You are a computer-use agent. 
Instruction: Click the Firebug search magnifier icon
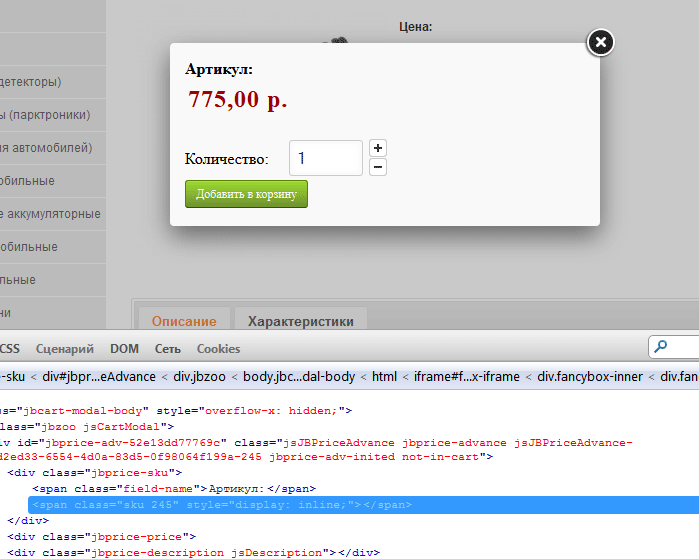click(x=660, y=348)
